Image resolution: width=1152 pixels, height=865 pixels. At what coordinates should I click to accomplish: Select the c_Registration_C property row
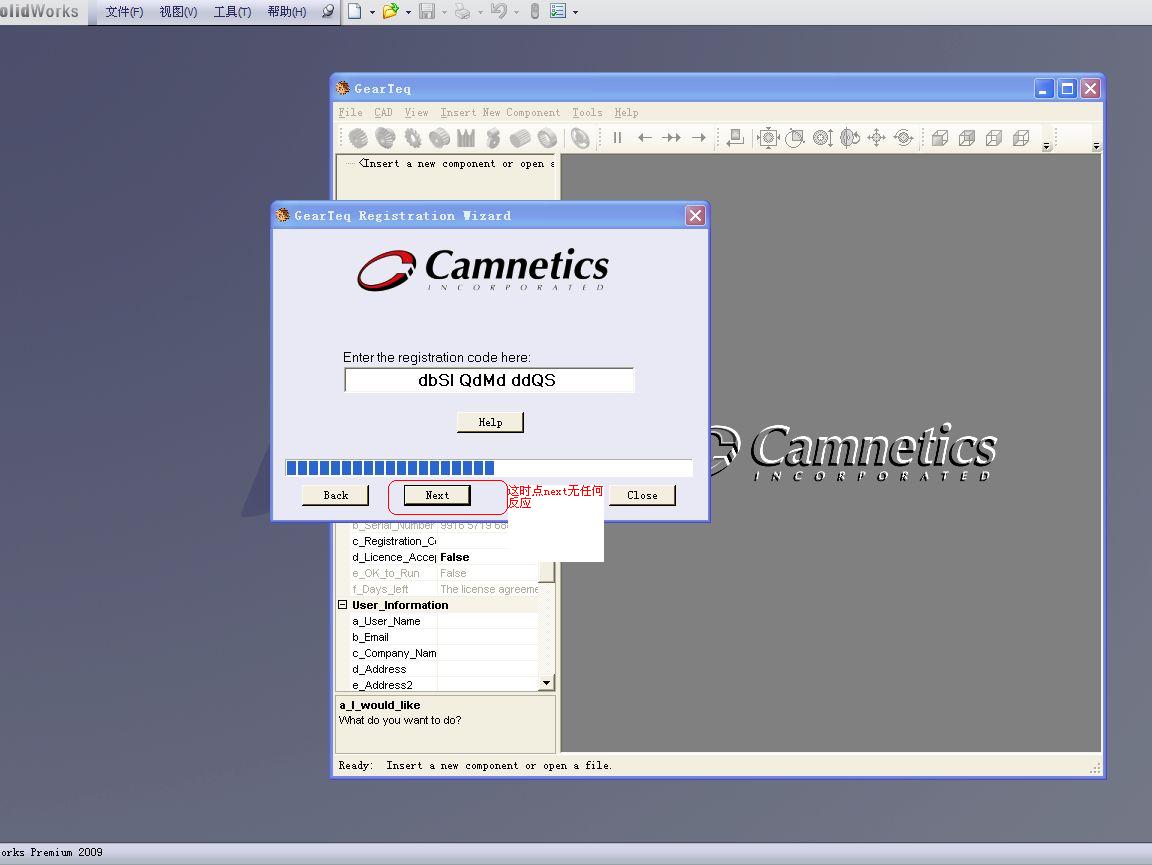point(428,541)
